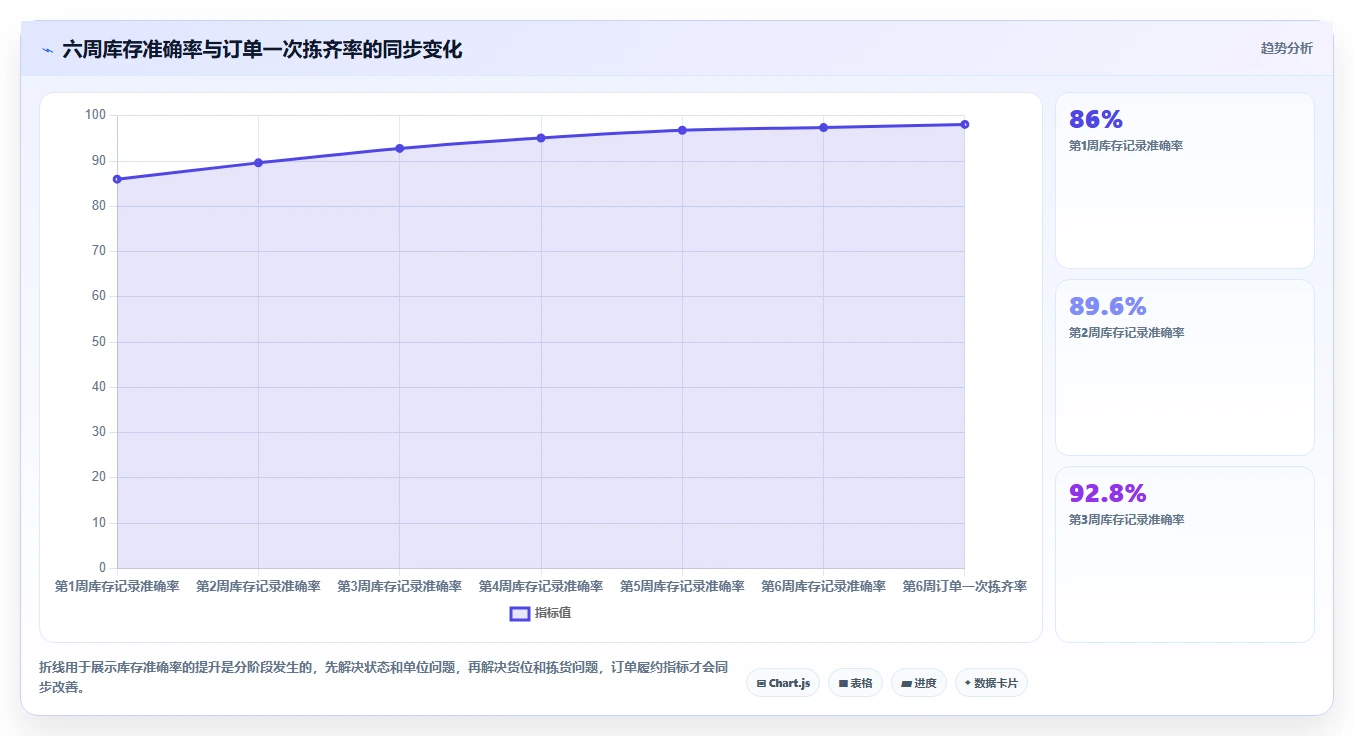Open the 86% stat card
This screenshot has width=1354, height=736.
[x=1185, y=180]
